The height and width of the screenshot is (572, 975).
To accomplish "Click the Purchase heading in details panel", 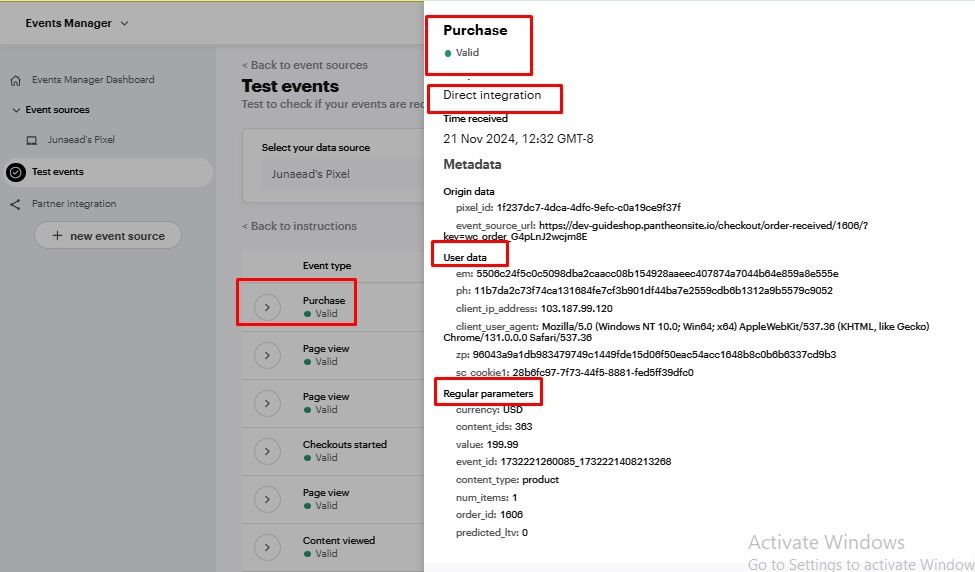I will tap(475, 31).
